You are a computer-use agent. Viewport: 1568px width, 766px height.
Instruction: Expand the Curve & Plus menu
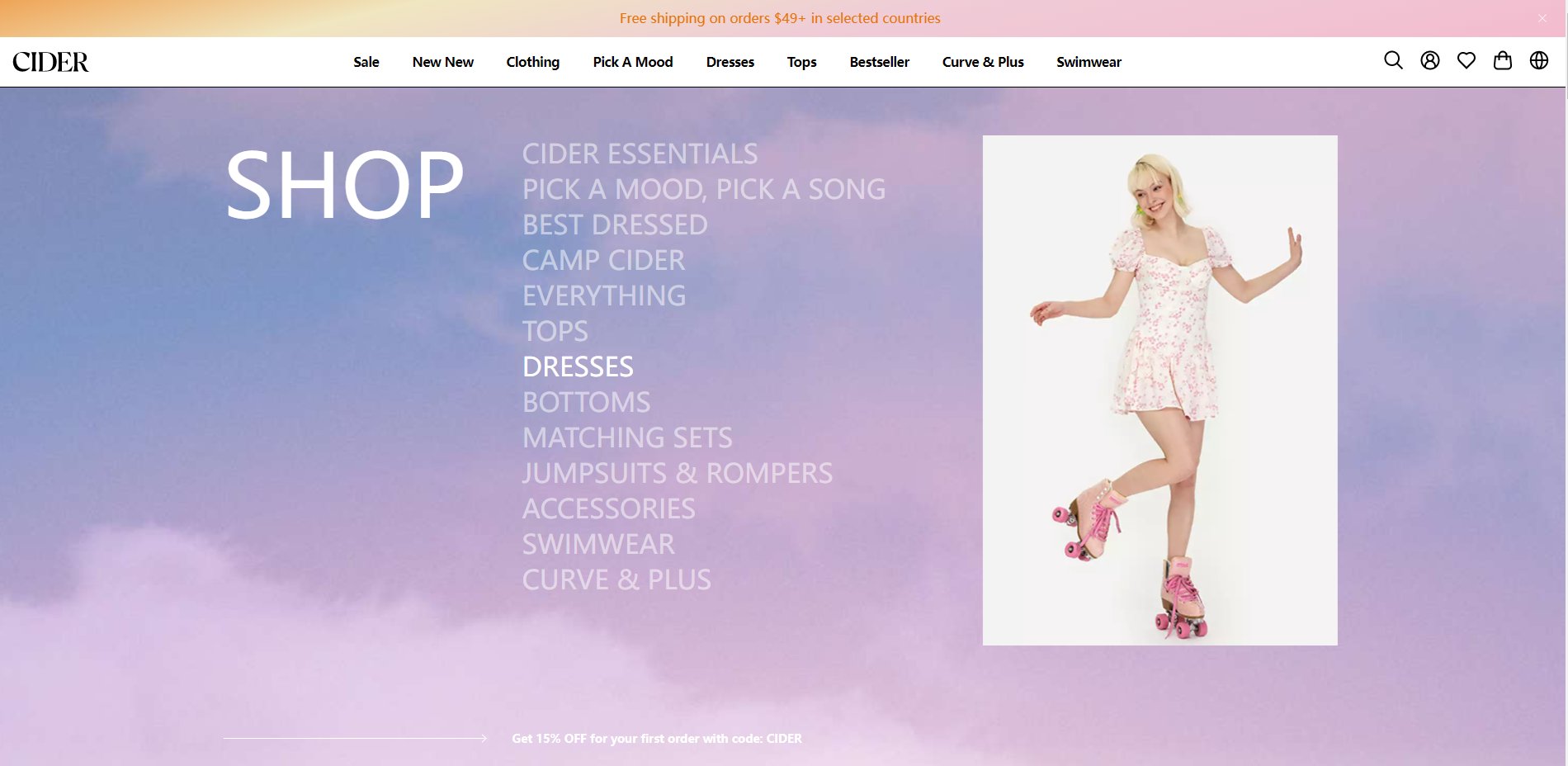pos(982,62)
